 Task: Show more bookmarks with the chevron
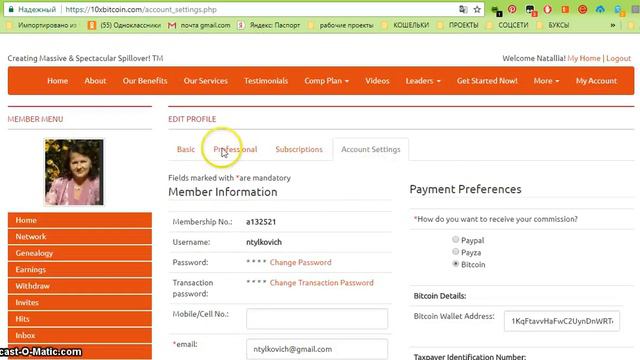tap(613, 25)
